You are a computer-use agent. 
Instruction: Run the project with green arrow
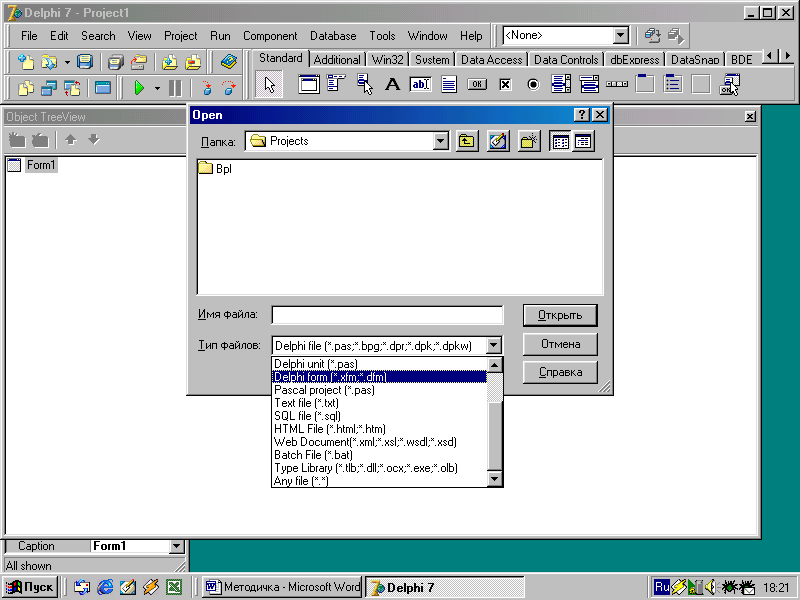pos(139,88)
